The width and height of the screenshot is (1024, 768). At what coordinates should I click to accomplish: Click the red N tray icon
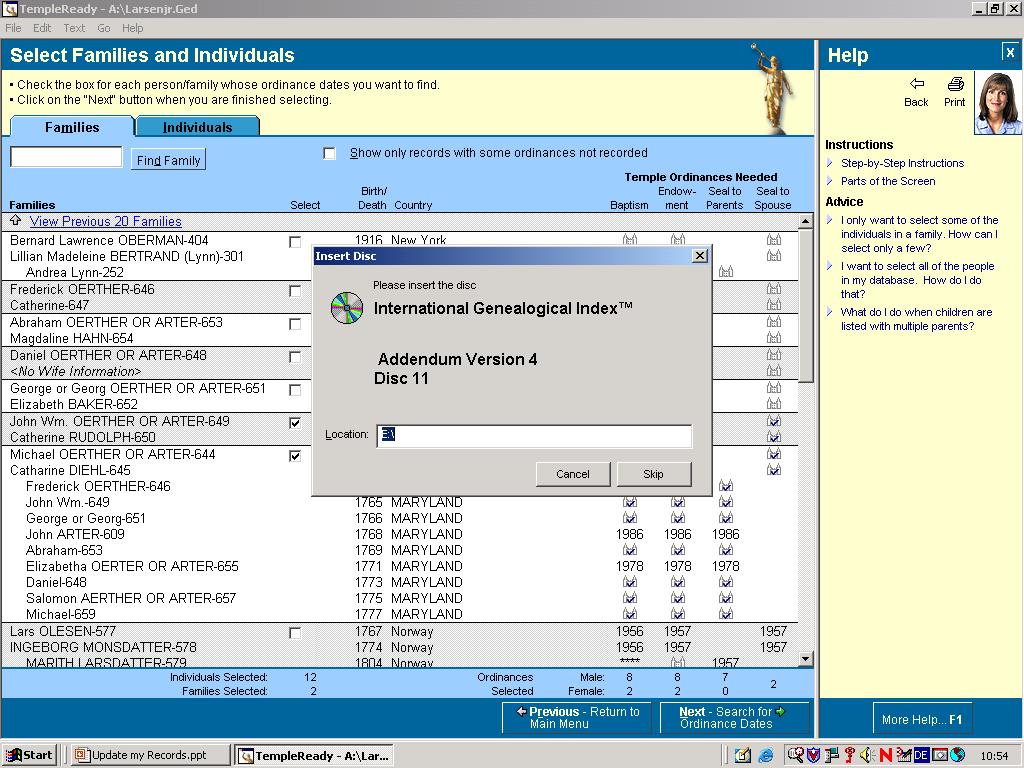pos(886,755)
